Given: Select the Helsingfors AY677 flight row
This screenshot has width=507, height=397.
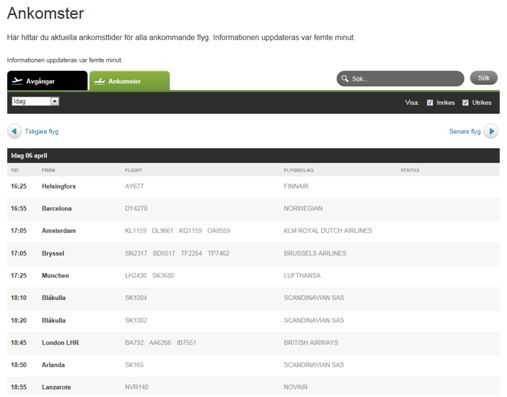Looking at the screenshot, I should (253, 186).
